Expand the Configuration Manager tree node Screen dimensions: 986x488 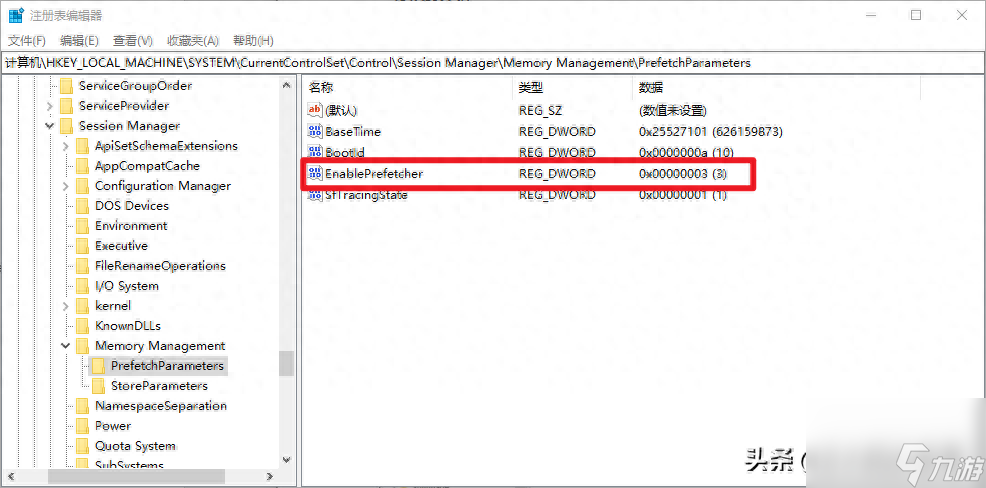pos(66,186)
